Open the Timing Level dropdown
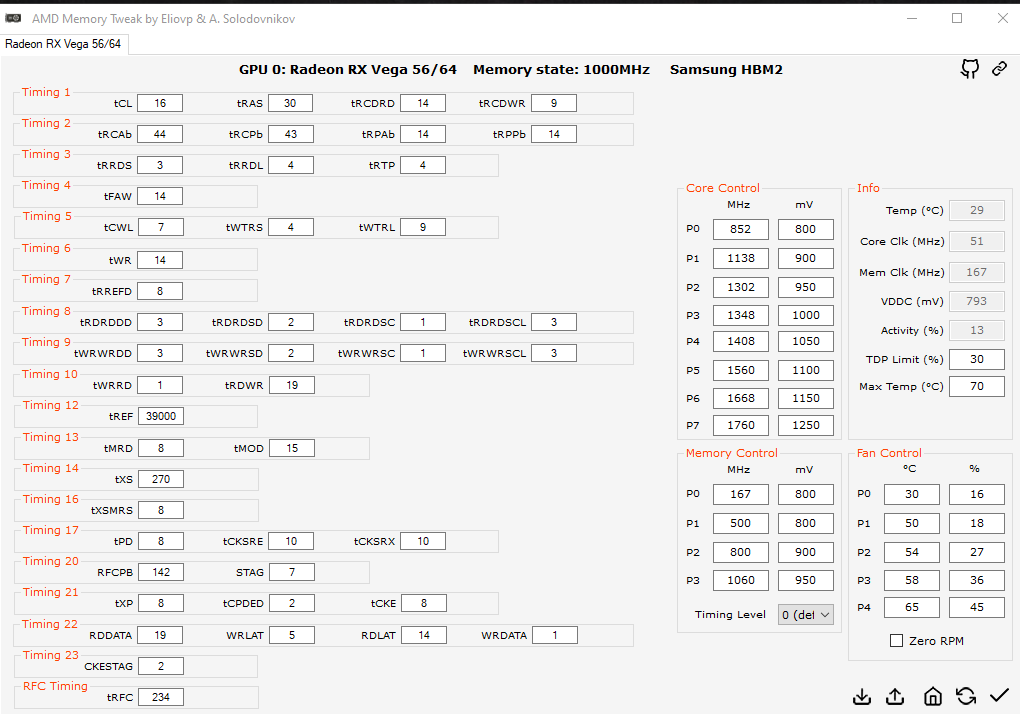This screenshot has height=715, width=1020. 805,615
